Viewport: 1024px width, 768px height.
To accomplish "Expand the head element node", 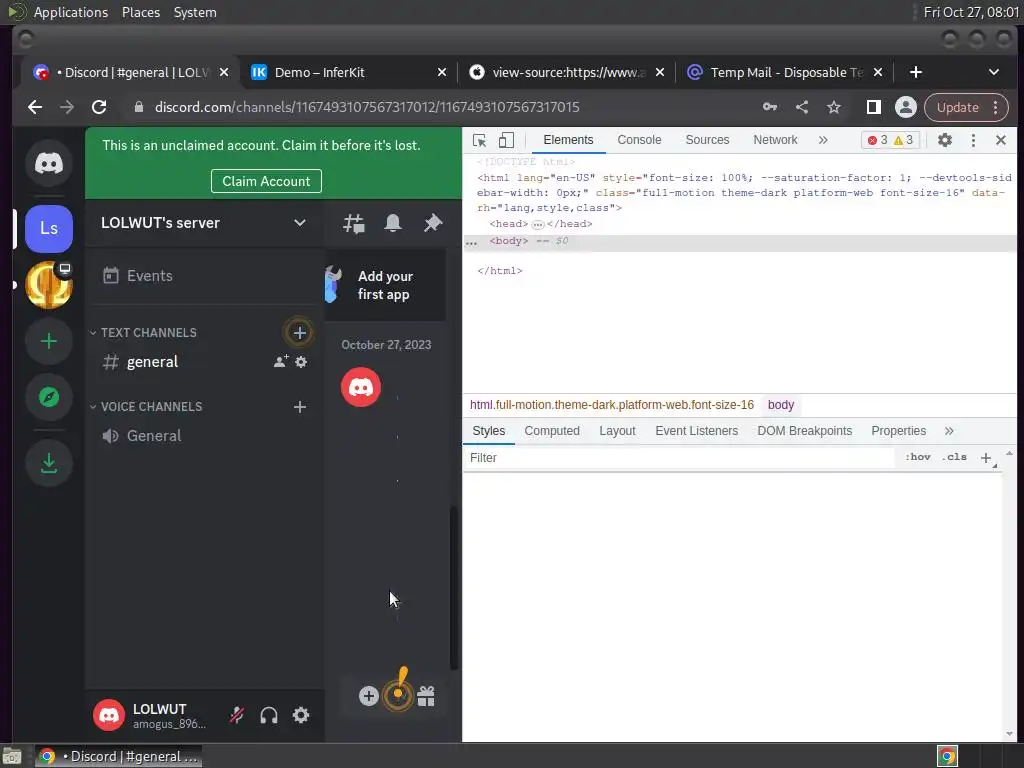I will [537, 225].
